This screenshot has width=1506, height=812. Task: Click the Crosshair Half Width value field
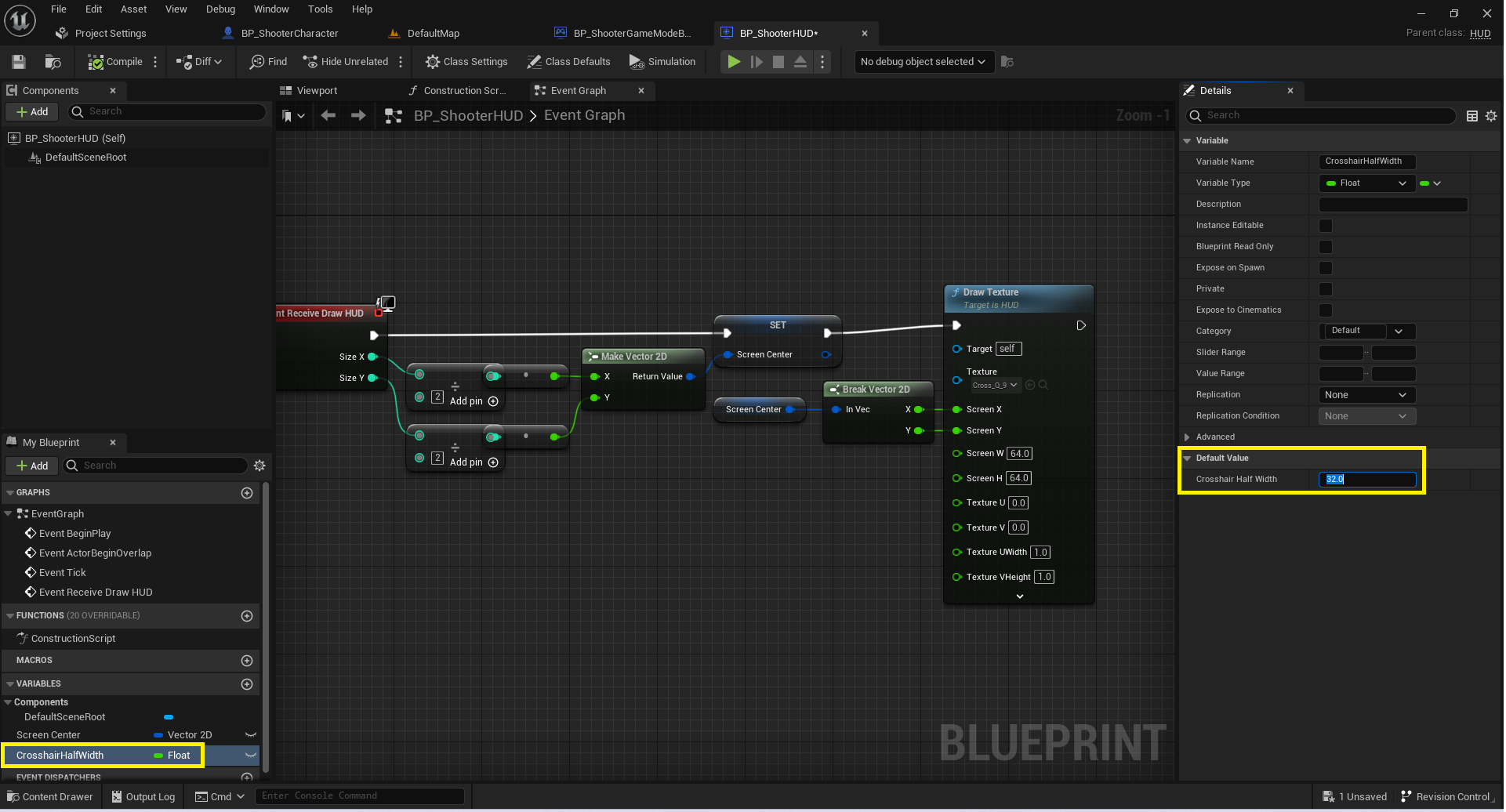[1367, 480]
